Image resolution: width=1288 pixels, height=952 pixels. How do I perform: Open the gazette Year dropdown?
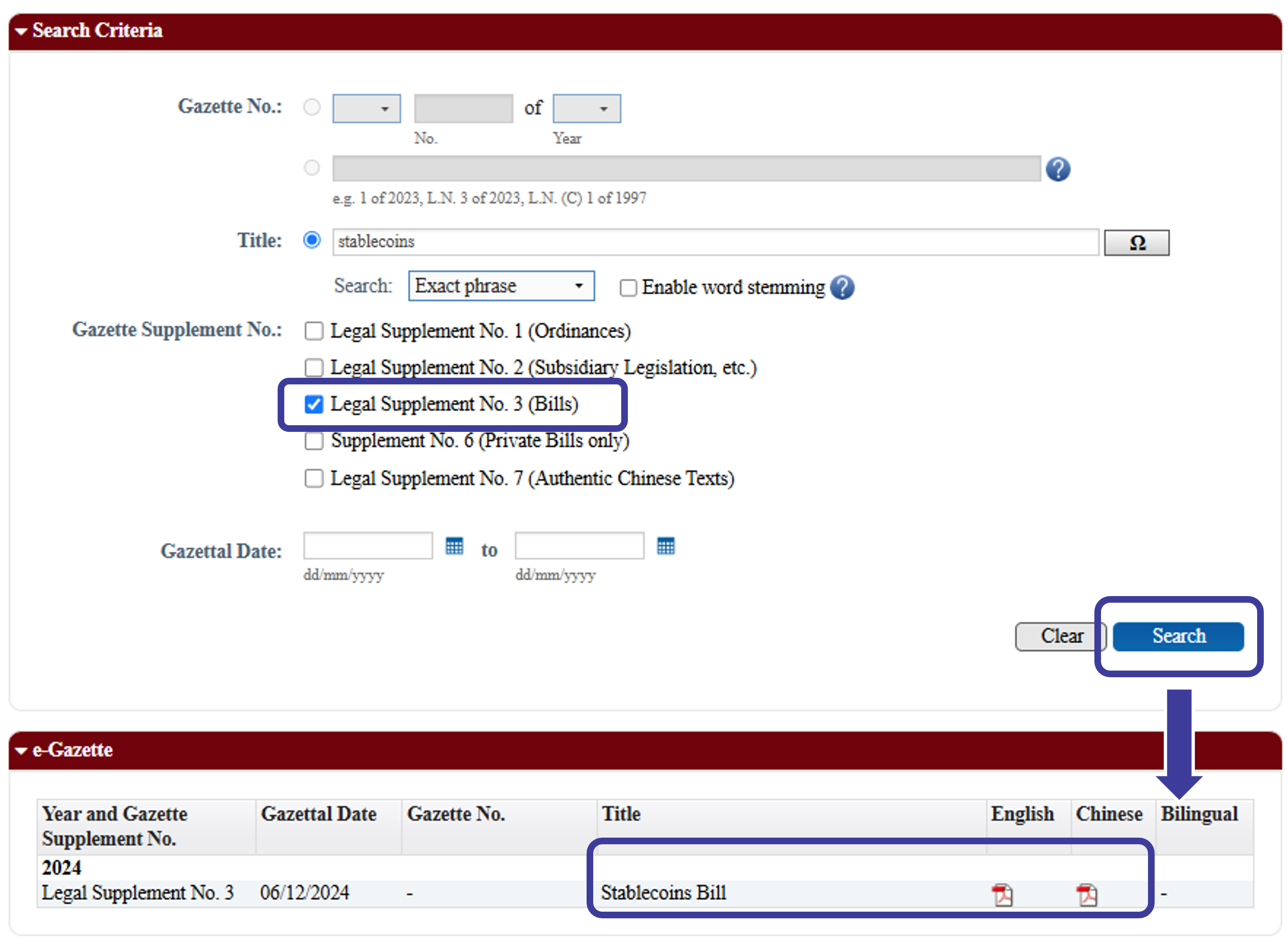[586, 108]
